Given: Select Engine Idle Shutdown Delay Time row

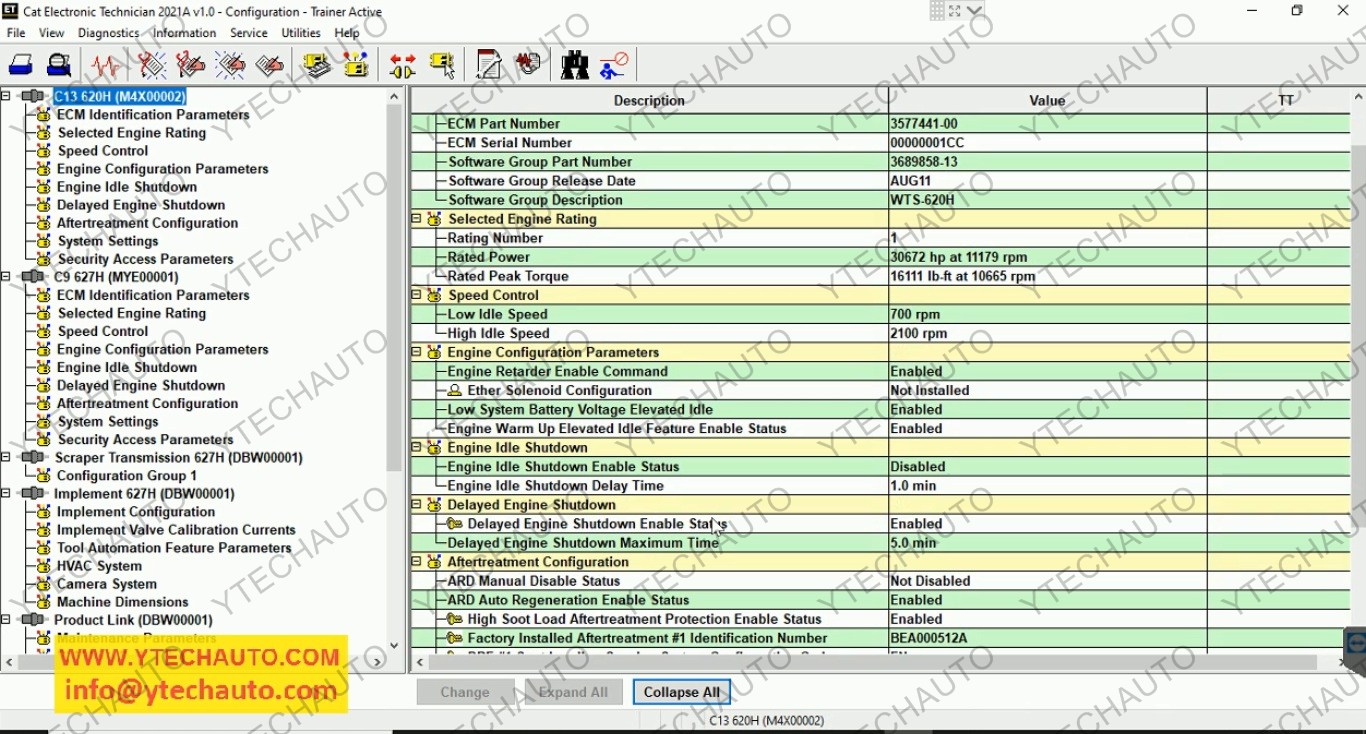Looking at the screenshot, I should [880, 486].
